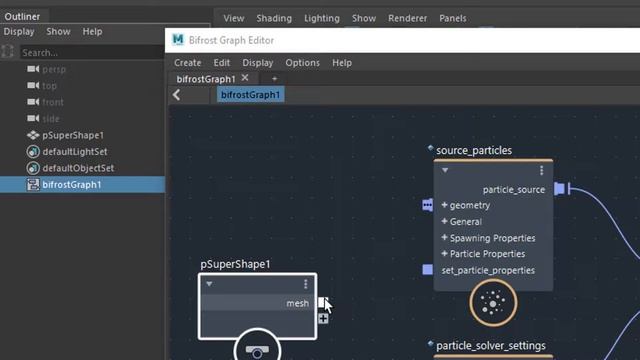Select side in the Outliner
Image resolution: width=640 pixels, height=360 pixels.
51,119
